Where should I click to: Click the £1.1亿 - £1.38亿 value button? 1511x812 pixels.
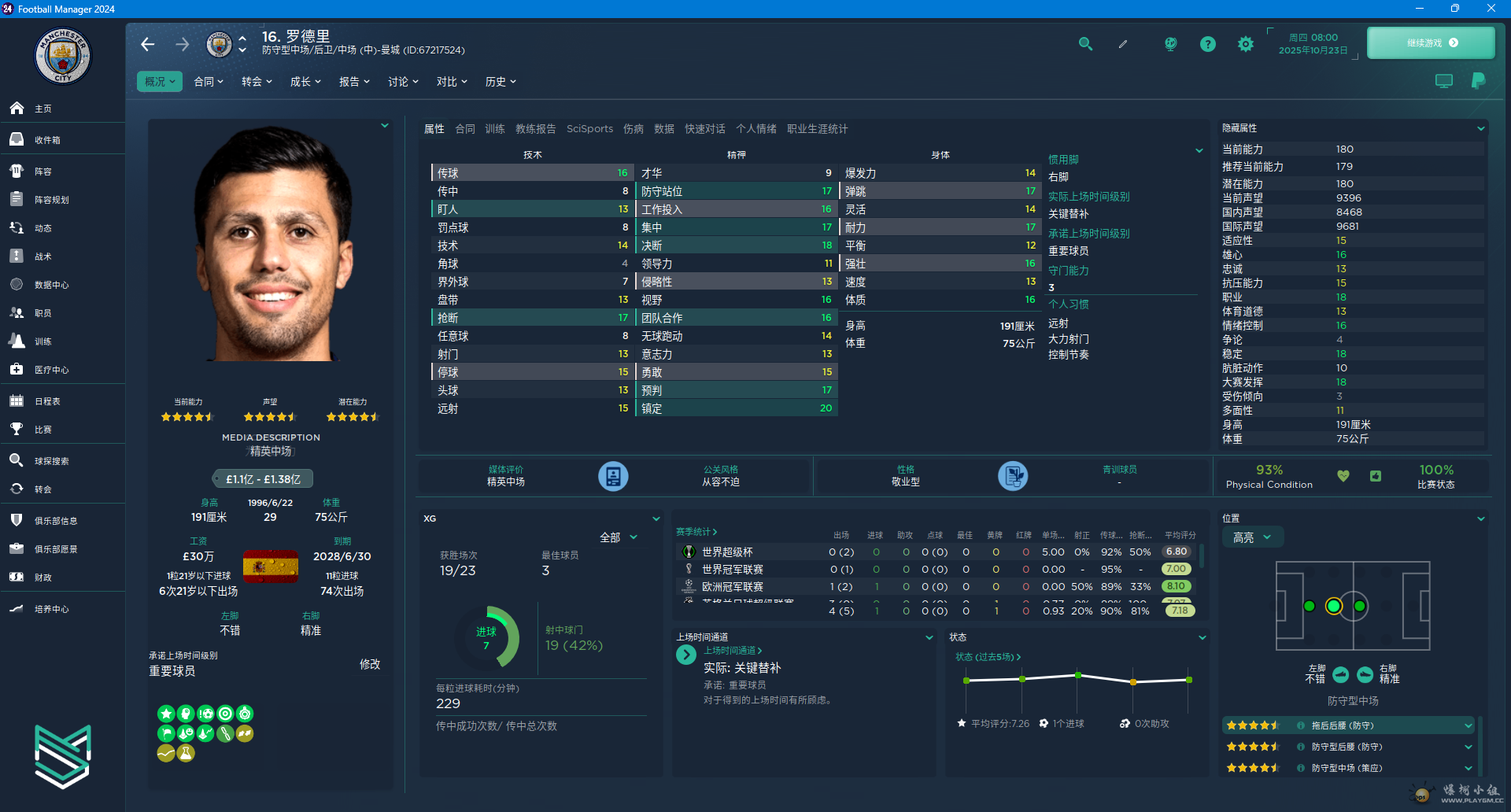263,478
